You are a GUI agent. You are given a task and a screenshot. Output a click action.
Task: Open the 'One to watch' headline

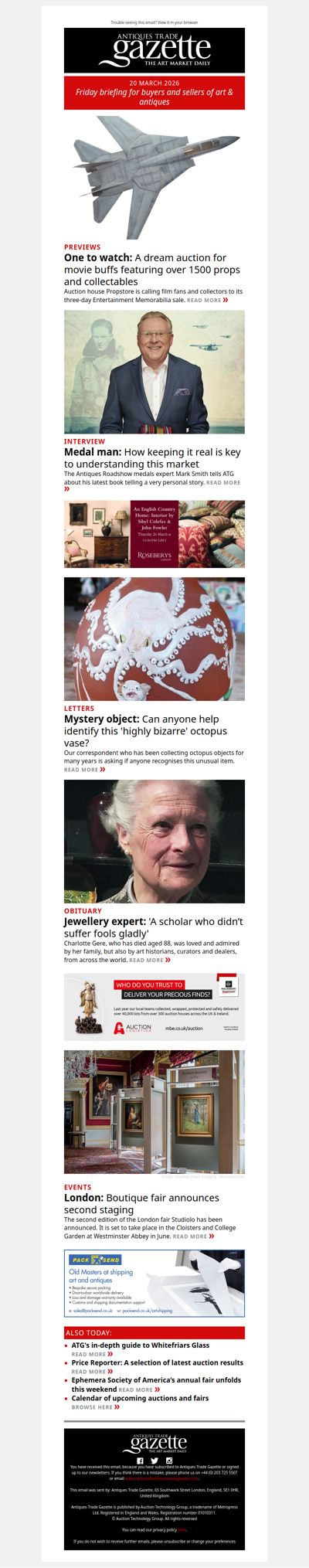coord(152,270)
